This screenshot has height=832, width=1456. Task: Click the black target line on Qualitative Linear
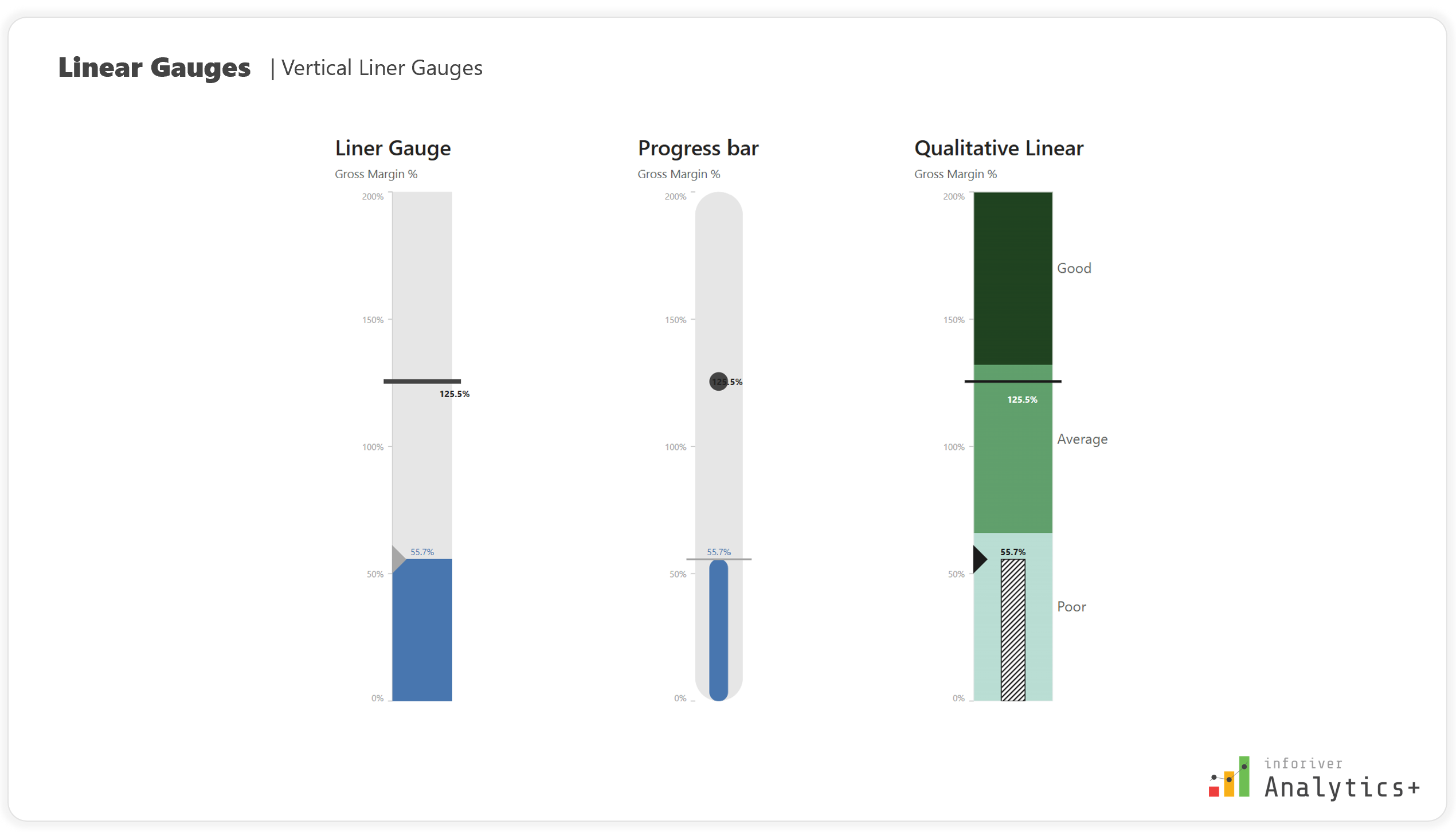tap(1013, 381)
